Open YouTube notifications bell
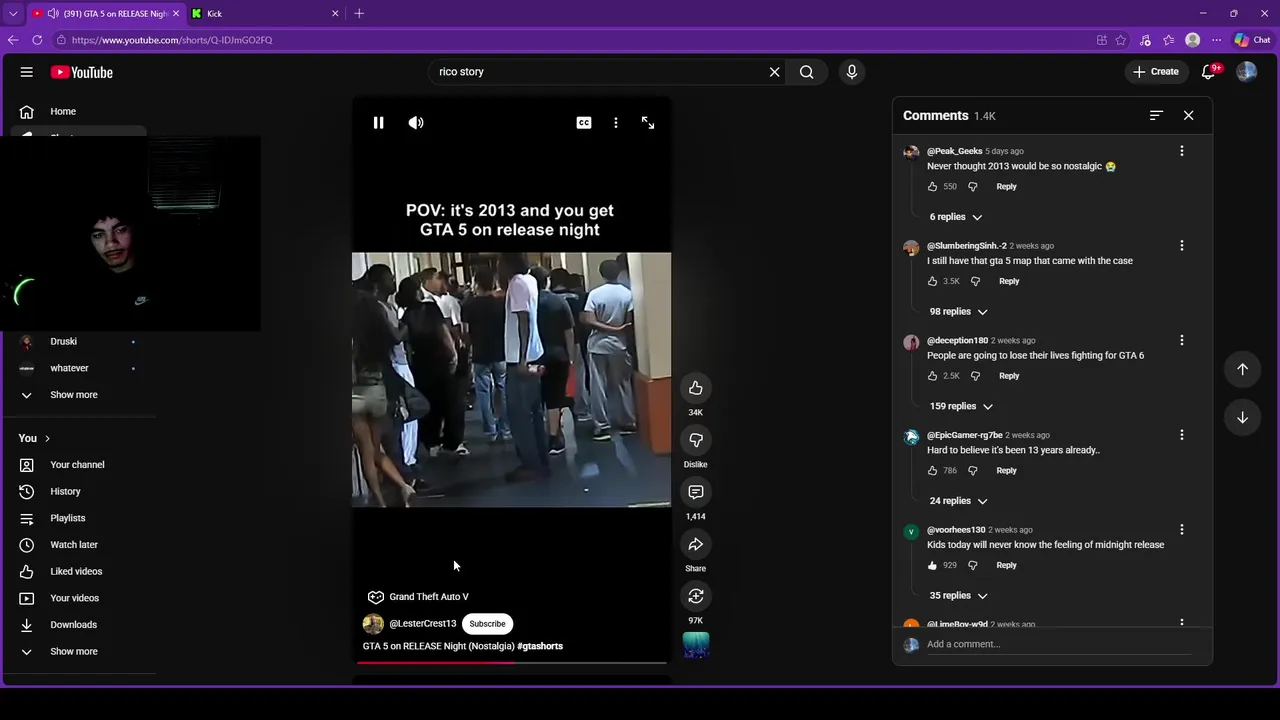Screen dimensions: 1280x720 pyautogui.click(x=1209, y=71)
